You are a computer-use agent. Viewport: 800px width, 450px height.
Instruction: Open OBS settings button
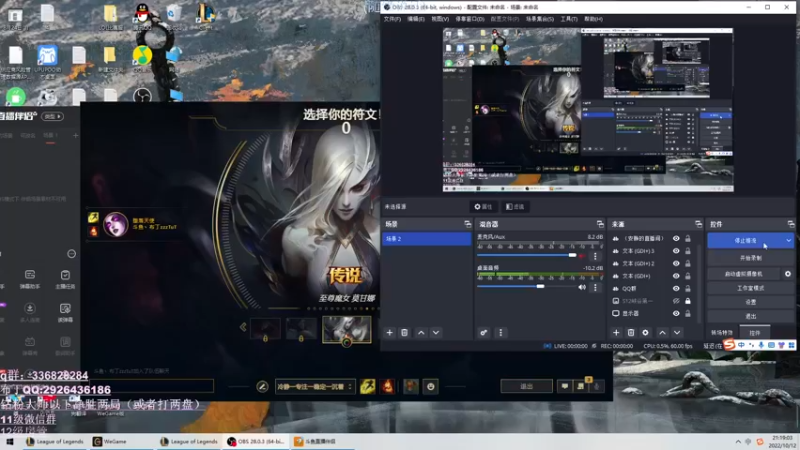point(751,302)
